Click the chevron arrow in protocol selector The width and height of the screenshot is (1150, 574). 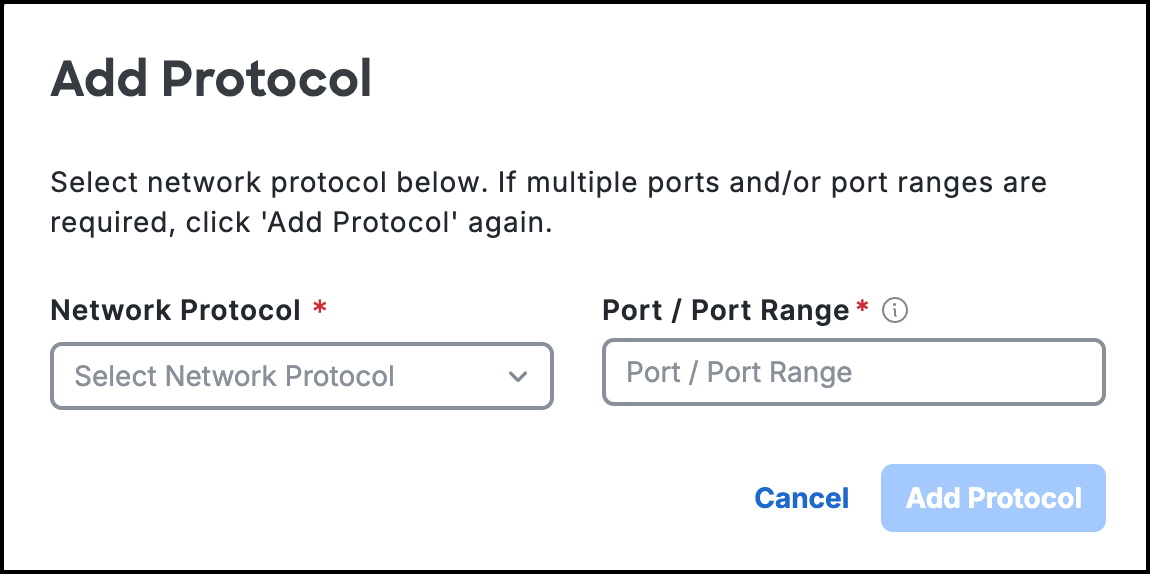click(518, 377)
